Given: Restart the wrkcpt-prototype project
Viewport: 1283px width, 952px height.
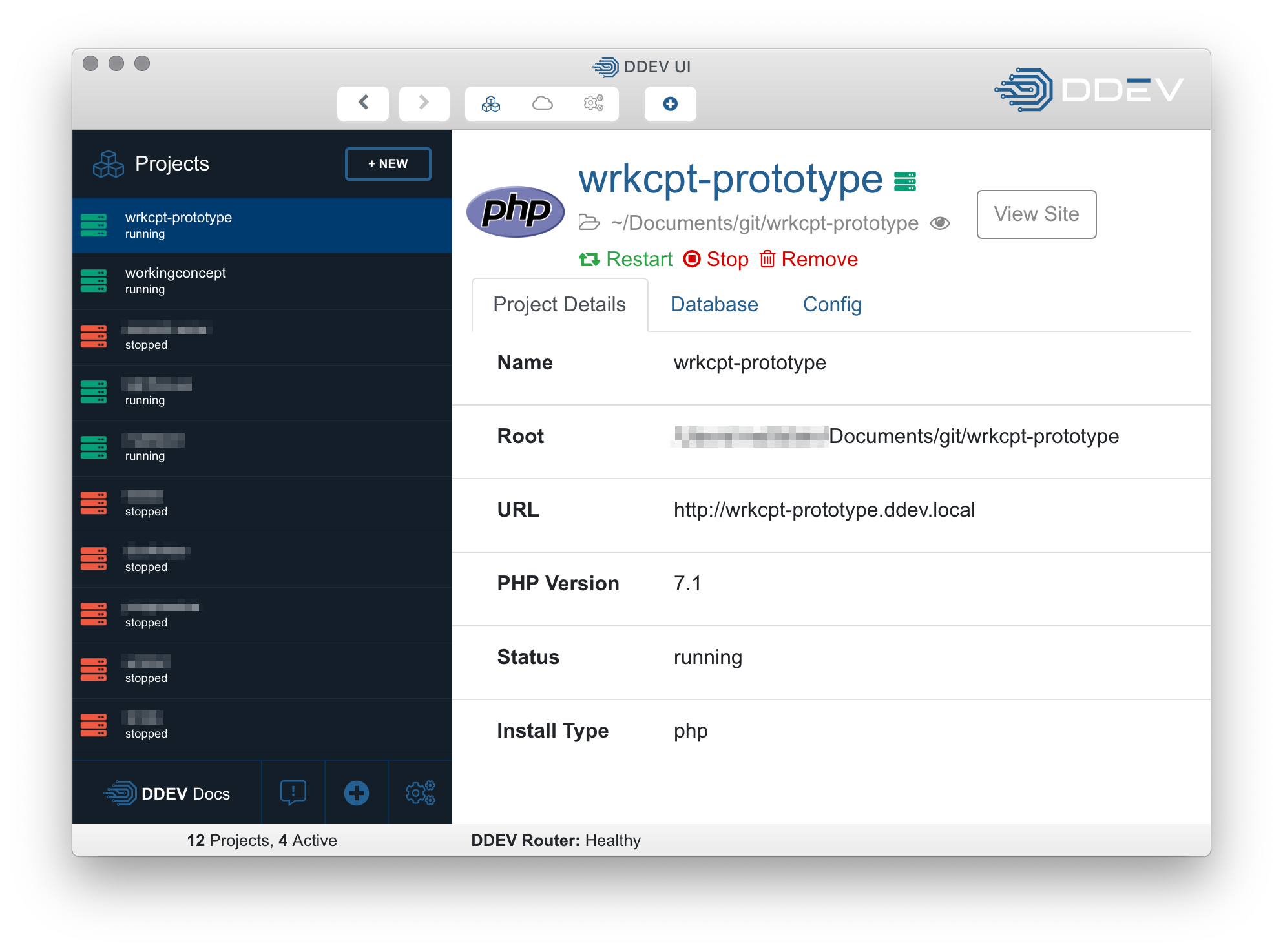Looking at the screenshot, I should [x=625, y=259].
